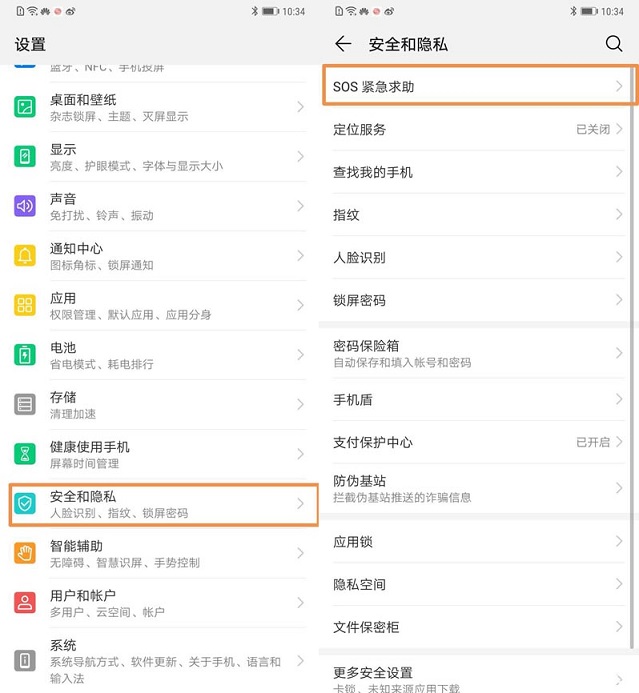639x693 pixels.
Task: Open chevron of 查找我的手机 row
Action: 619,171
